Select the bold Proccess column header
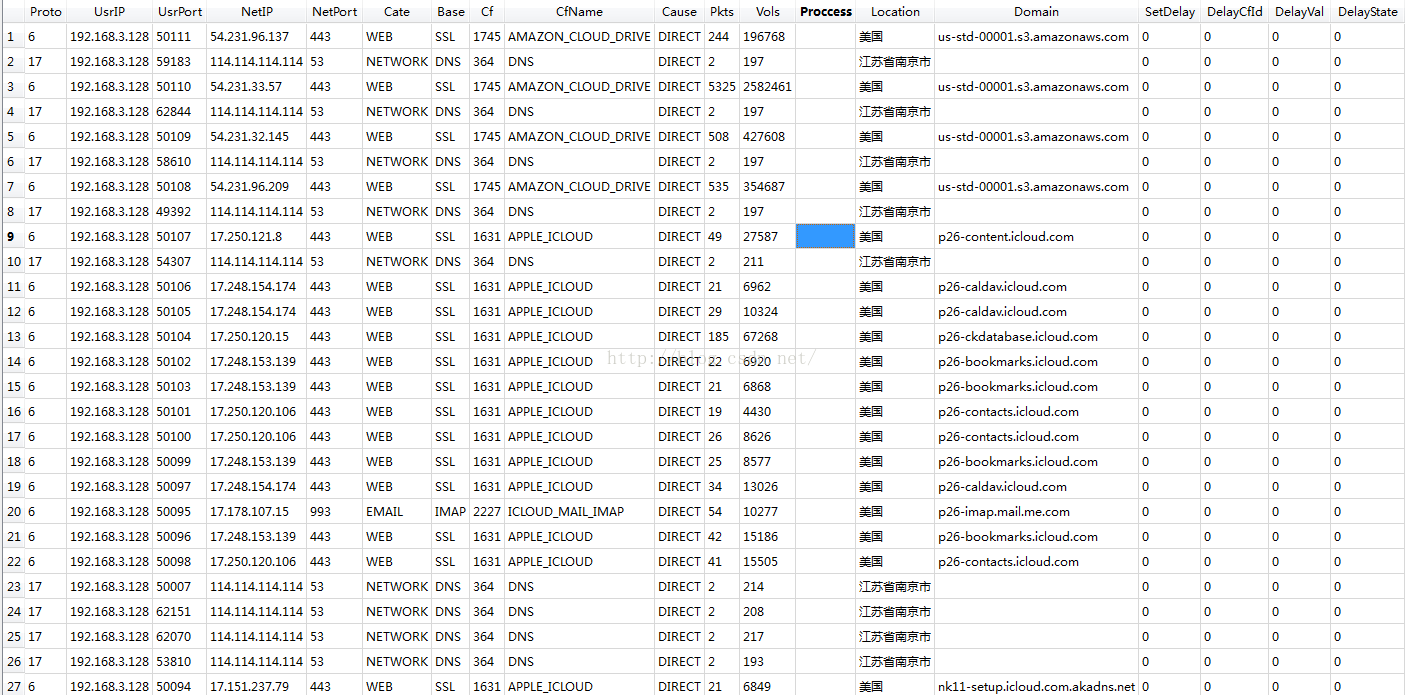The width and height of the screenshot is (1405, 695). (x=826, y=12)
